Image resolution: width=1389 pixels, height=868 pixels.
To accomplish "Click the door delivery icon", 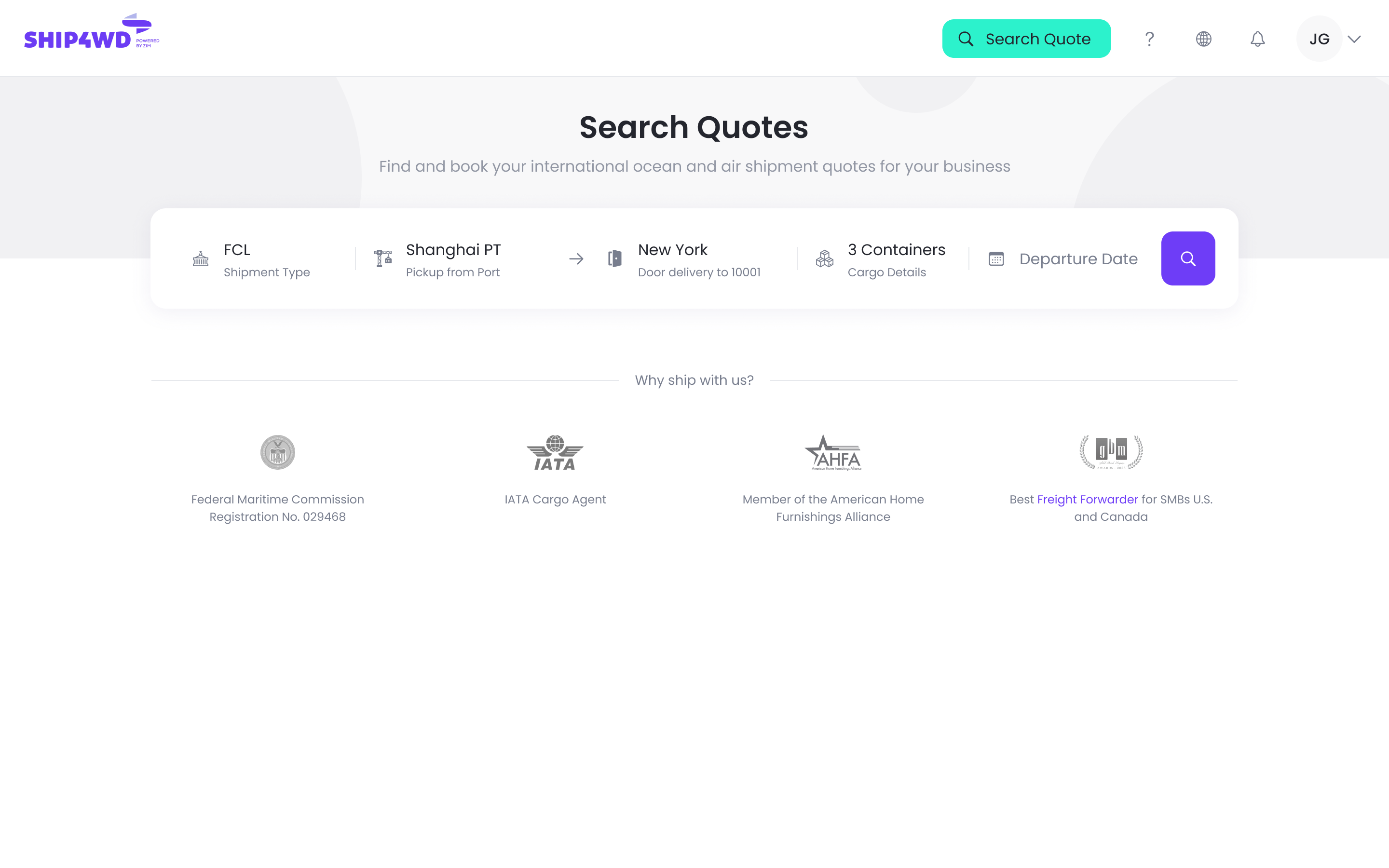I will (615, 259).
